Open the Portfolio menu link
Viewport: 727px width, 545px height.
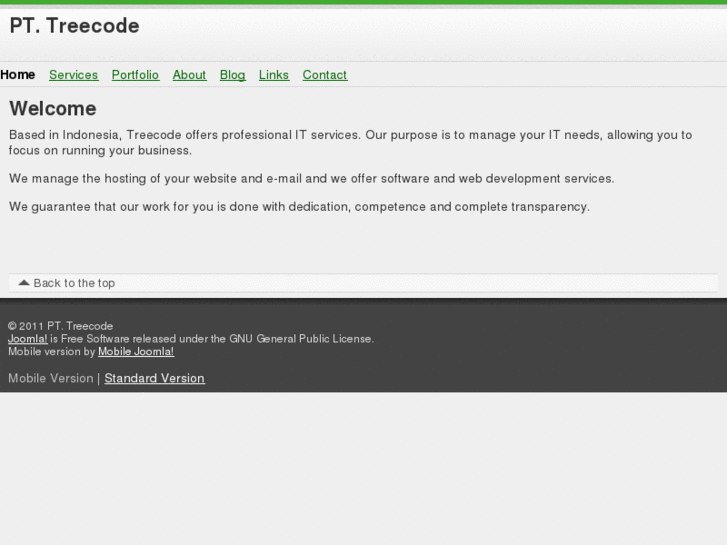(x=135, y=75)
